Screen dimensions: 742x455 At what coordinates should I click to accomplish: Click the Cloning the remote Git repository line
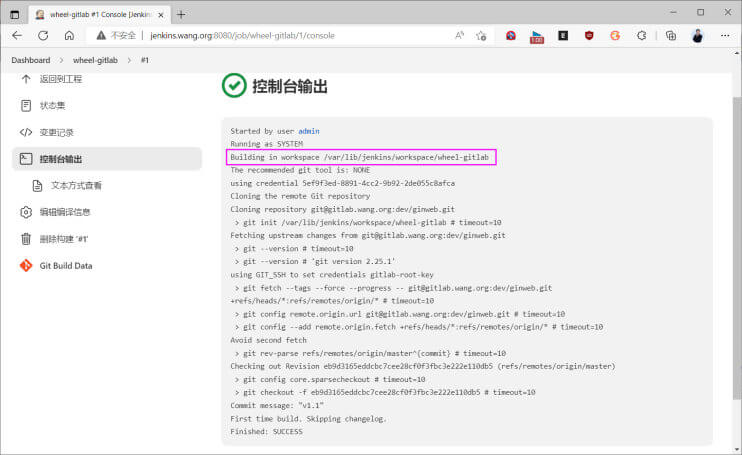point(300,196)
